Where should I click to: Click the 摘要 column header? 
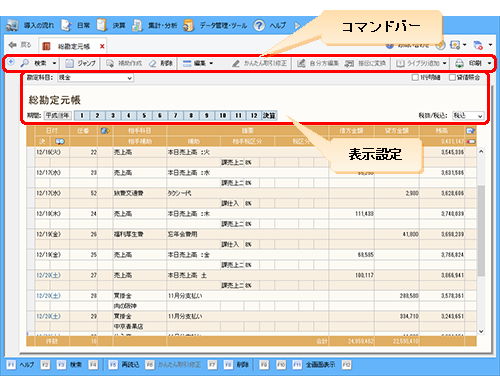[x=248, y=131]
